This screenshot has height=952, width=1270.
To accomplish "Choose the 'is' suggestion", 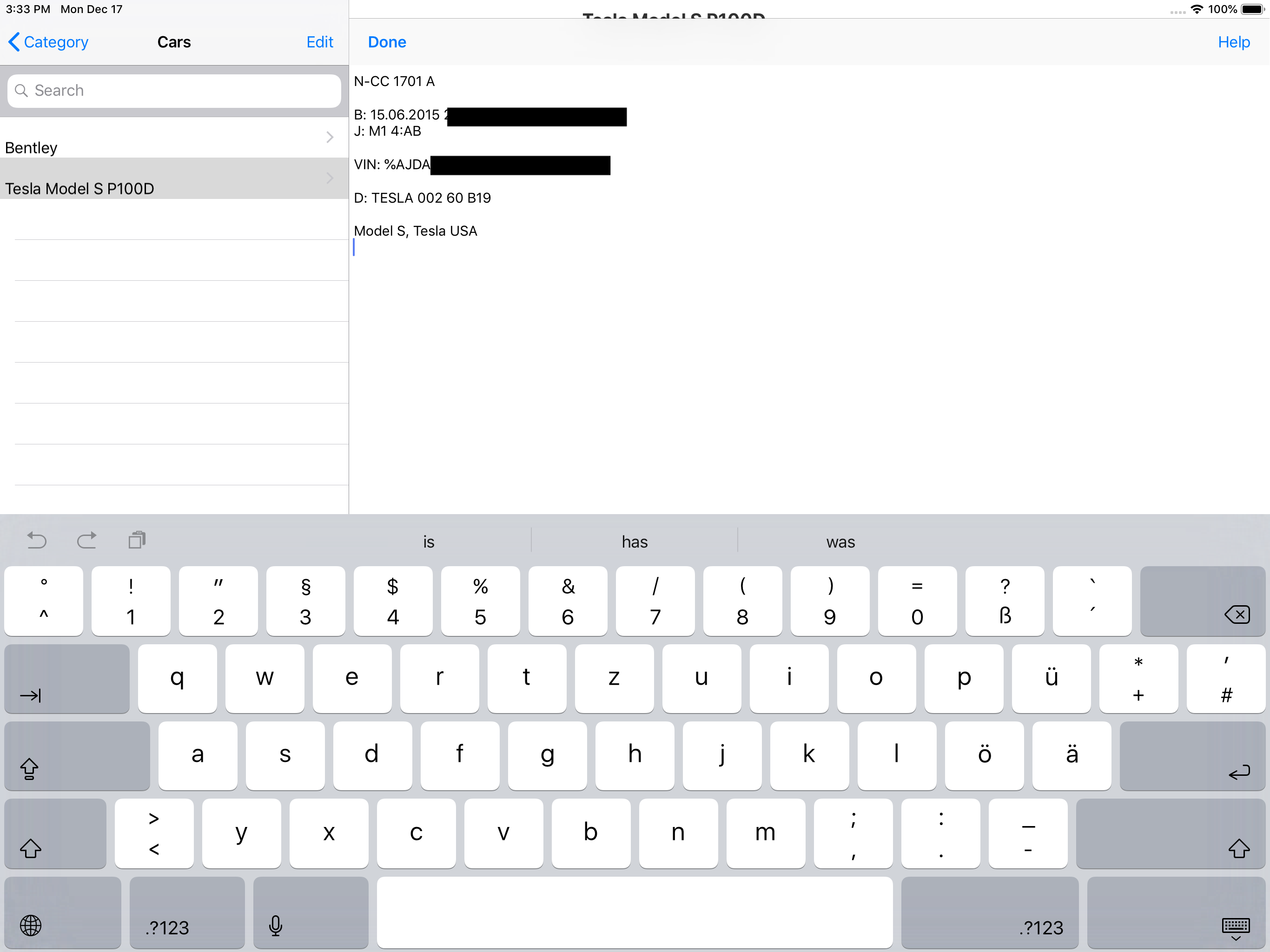I will pyautogui.click(x=428, y=542).
